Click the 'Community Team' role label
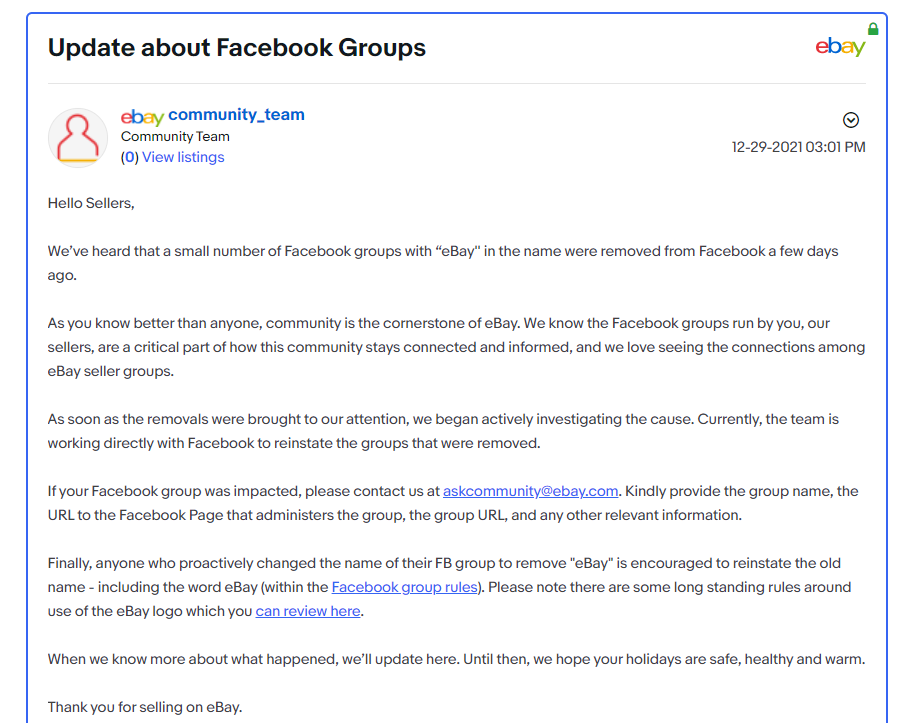This screenshot has height=723, width=906. [x=175, y=136]
